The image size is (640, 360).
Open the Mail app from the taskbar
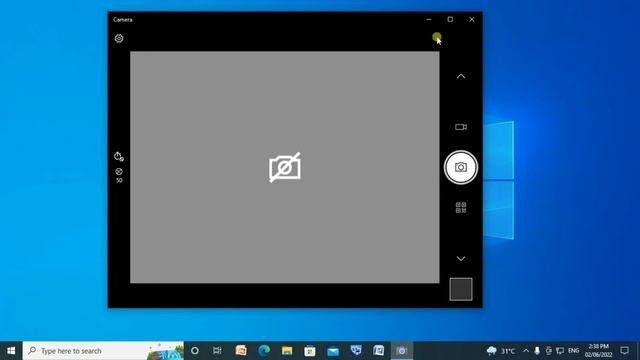pyautogui.click(x=333, y=351)
